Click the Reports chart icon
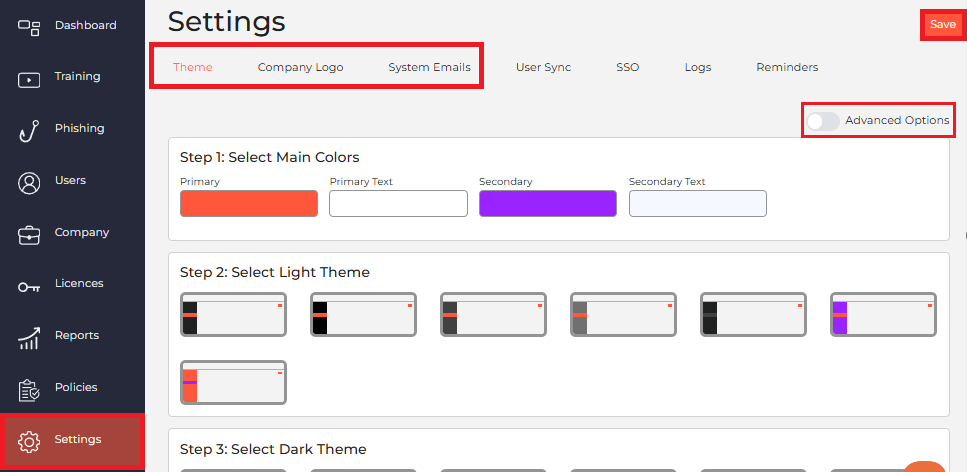The image size is (967, 472). point(28,338)
